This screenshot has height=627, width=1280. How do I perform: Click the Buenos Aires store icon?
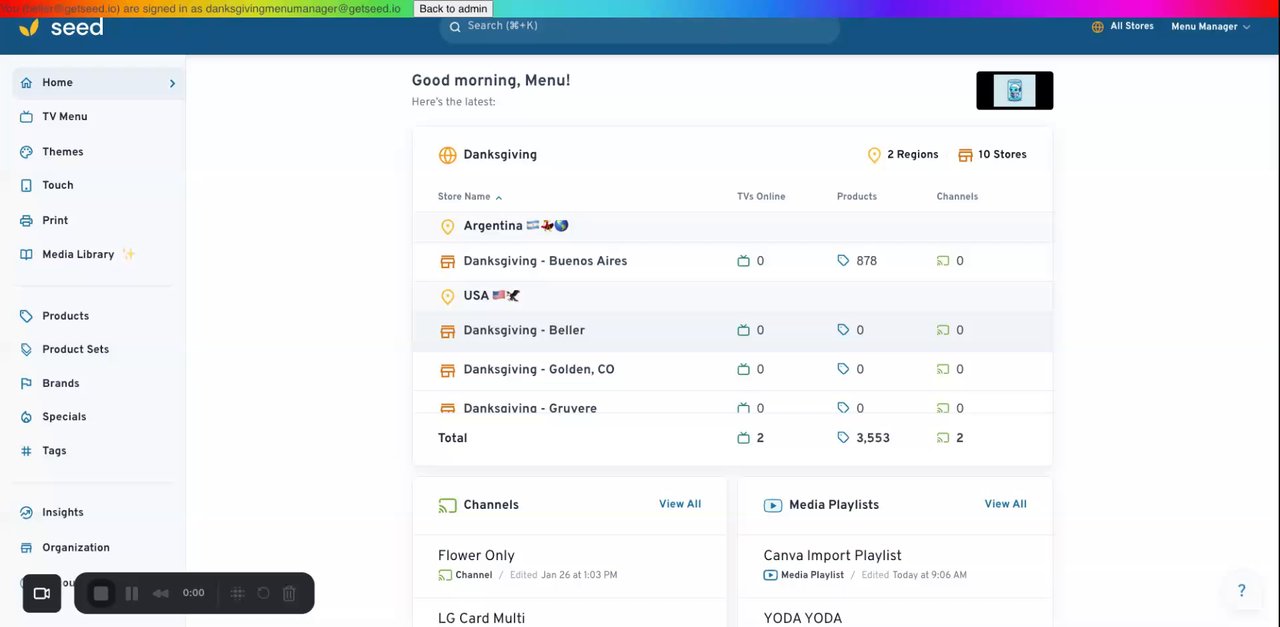click(x=447, y=262)
